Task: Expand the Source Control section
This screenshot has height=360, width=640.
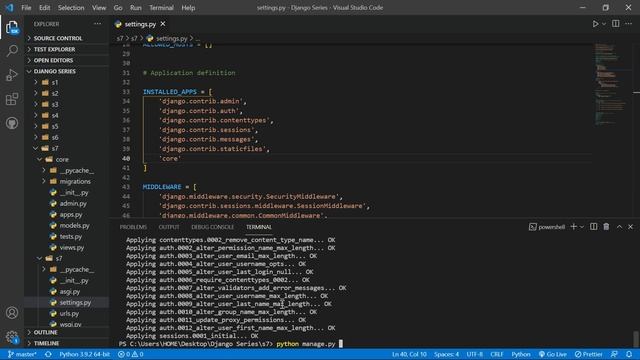Action: (67, 38)
